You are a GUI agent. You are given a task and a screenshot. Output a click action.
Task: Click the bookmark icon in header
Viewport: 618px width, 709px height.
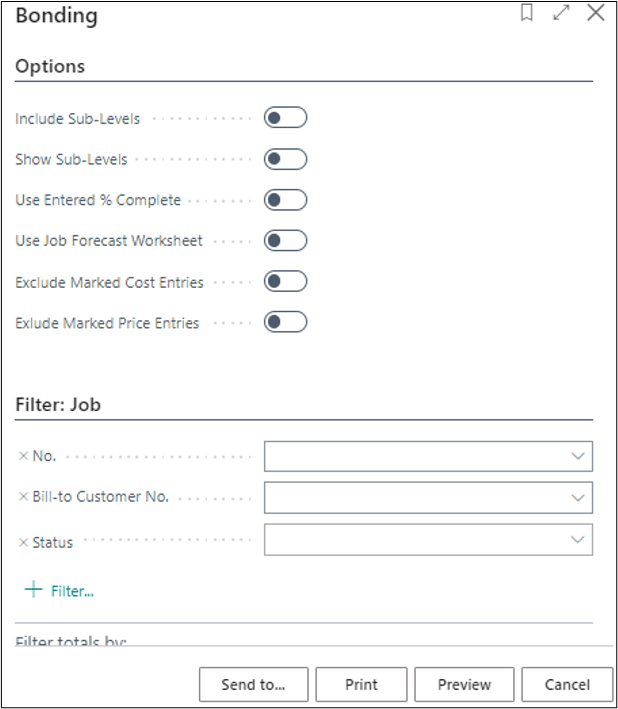point(527,14)
